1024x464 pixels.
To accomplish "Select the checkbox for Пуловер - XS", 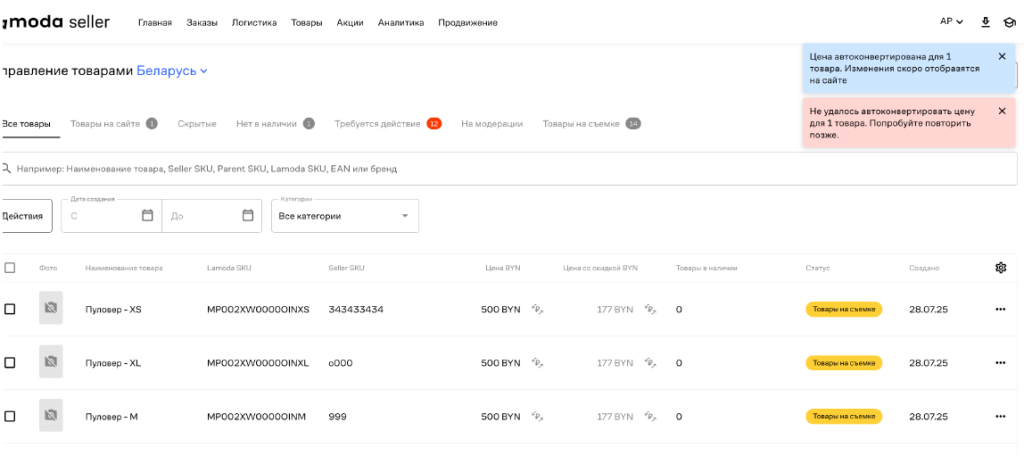I will pyautogui.click(x=10, y=309).
